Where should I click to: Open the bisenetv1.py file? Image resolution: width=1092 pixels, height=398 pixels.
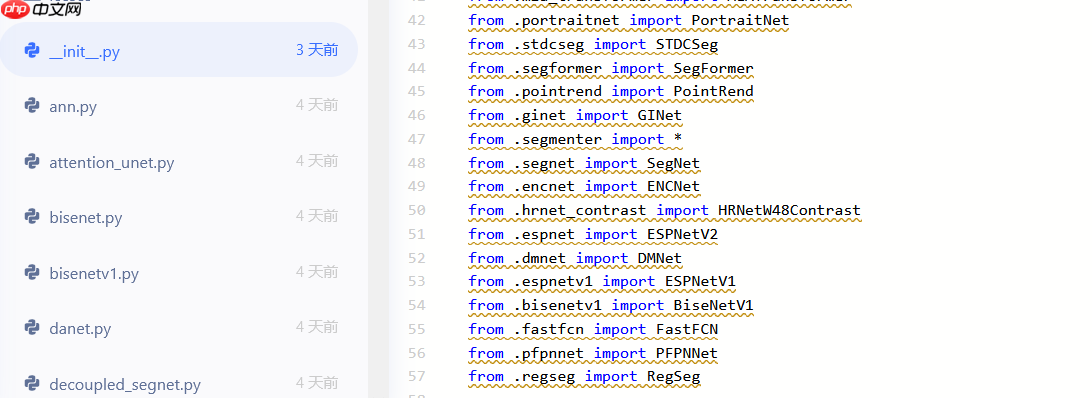(x=179, y=272)
